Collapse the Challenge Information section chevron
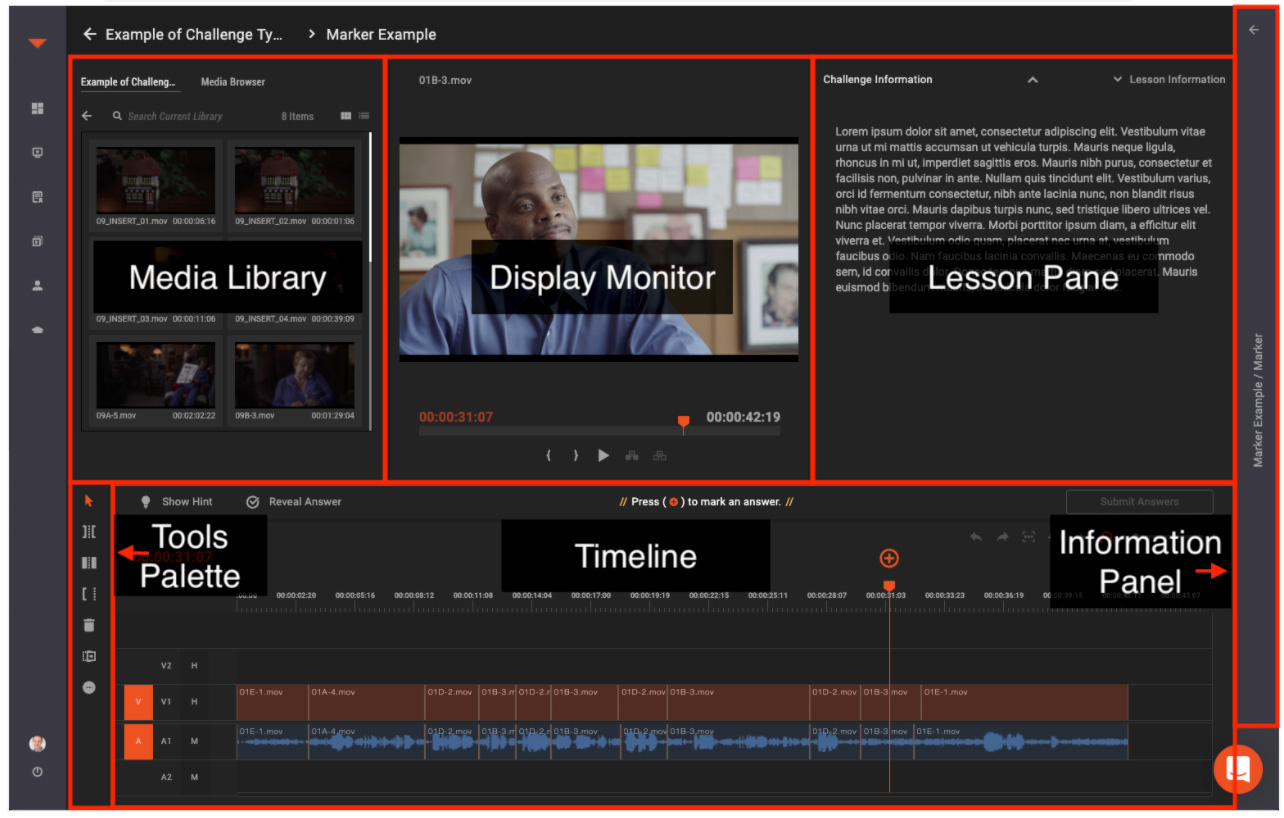 [1033, 80]
